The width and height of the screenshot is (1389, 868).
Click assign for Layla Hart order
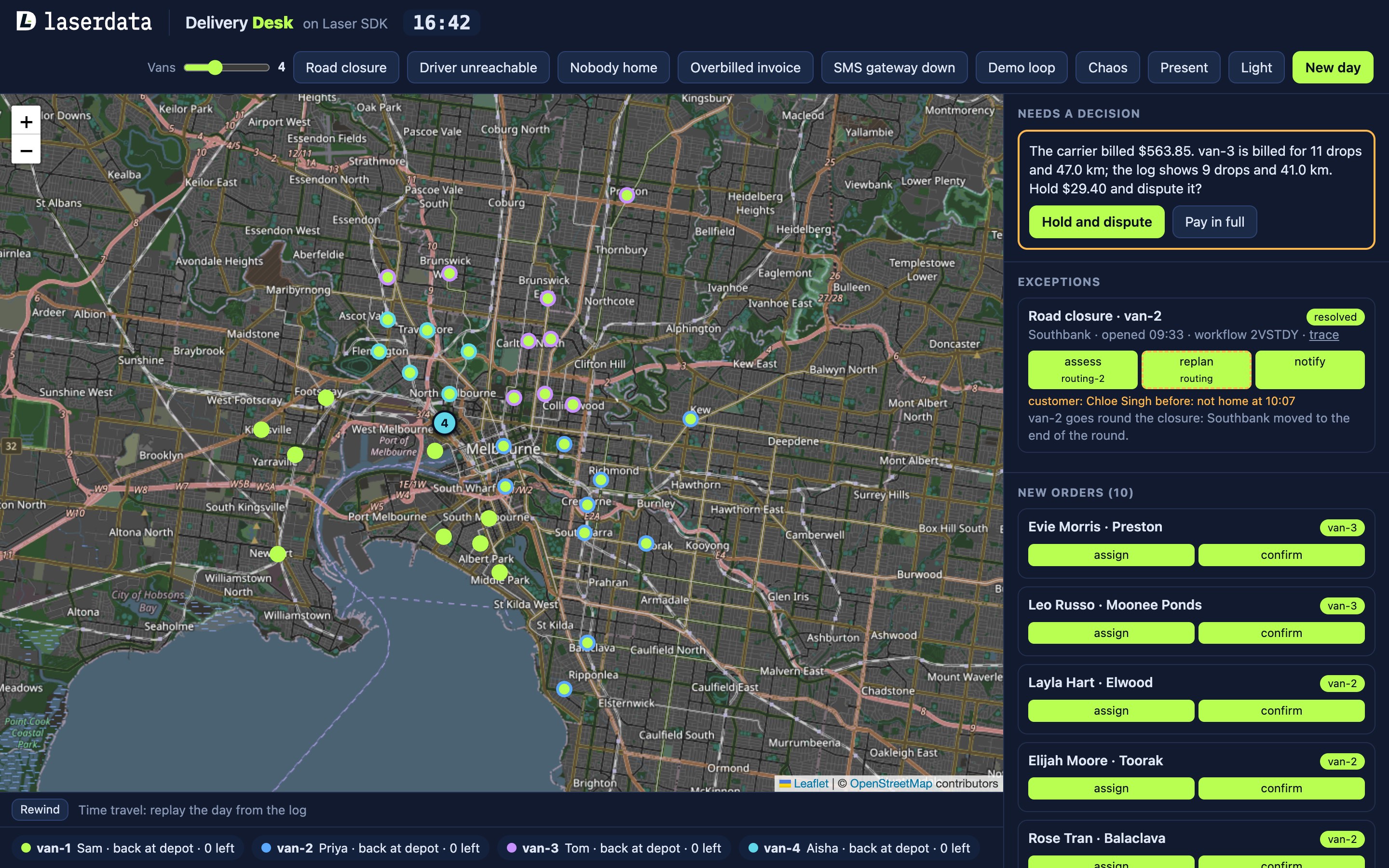click(x=1111, y=711)
